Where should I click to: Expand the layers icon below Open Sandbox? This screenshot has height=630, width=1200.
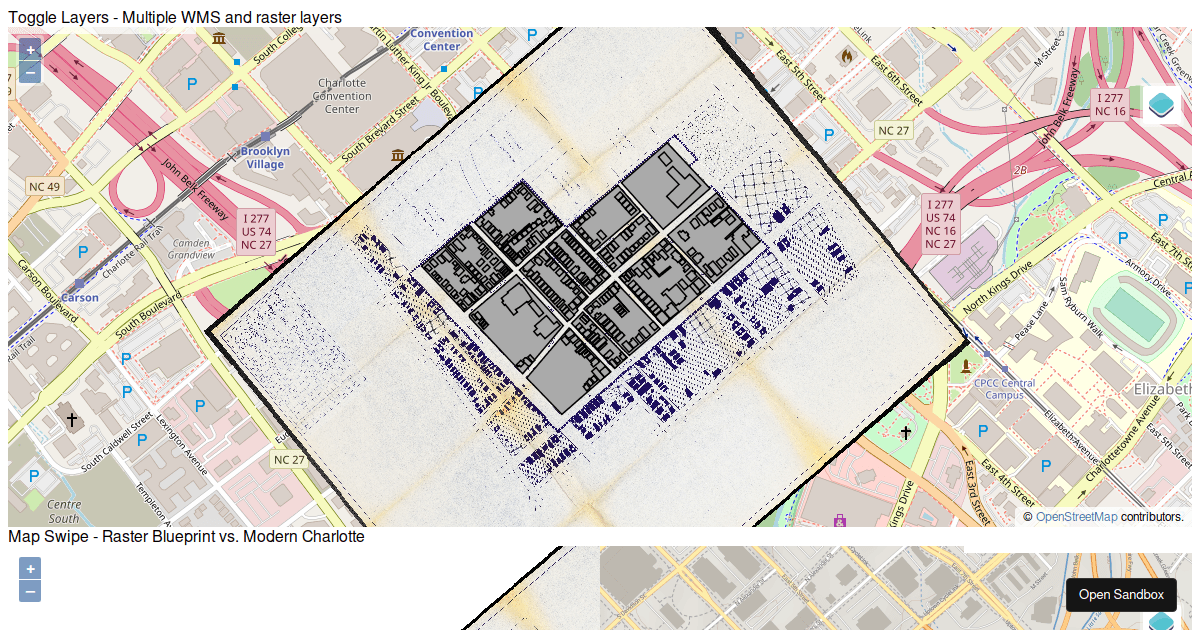[1161, 621]
